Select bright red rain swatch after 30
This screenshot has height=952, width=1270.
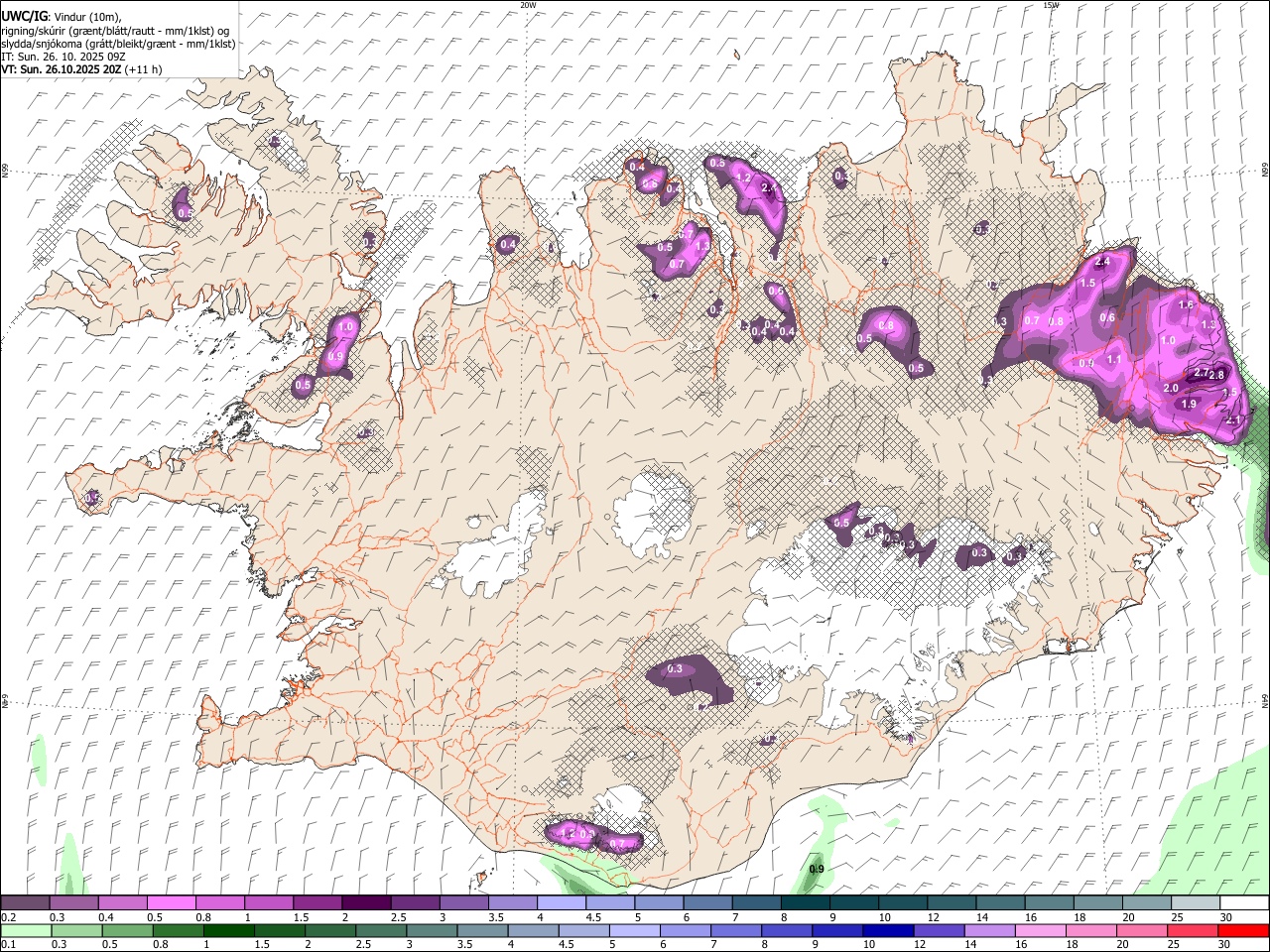1244,930
